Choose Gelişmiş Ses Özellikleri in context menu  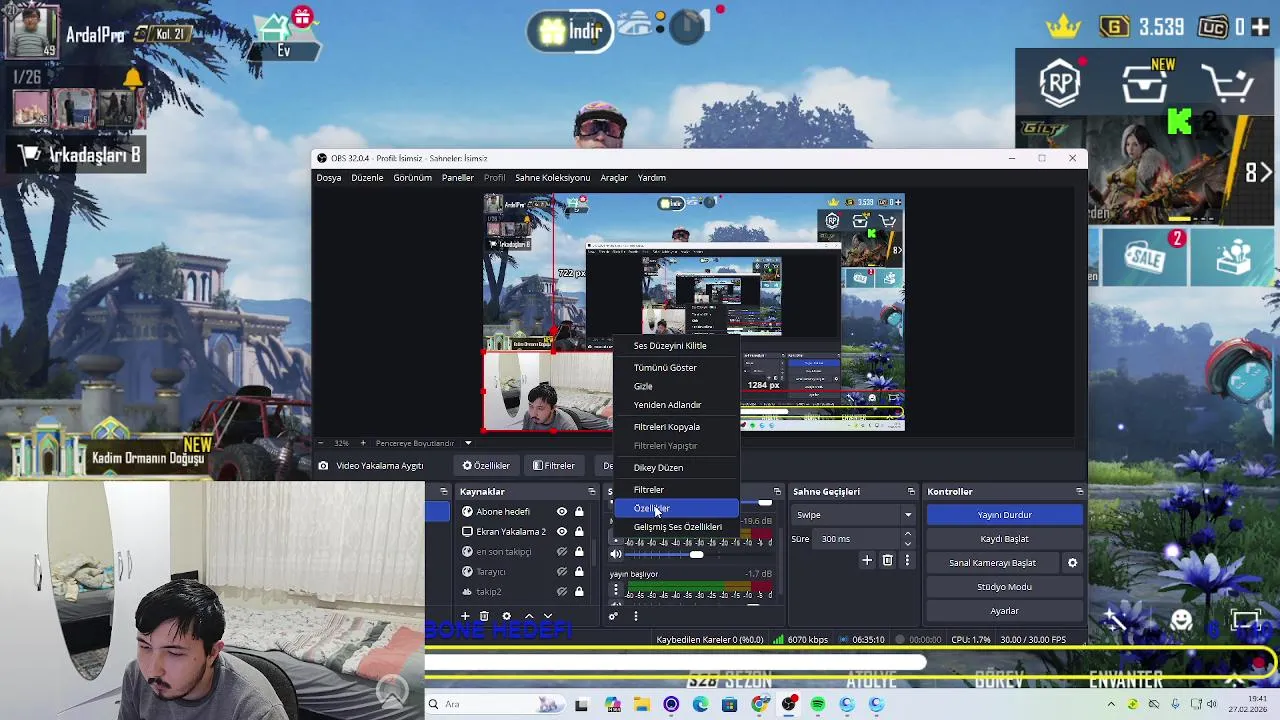click(677, 527)
